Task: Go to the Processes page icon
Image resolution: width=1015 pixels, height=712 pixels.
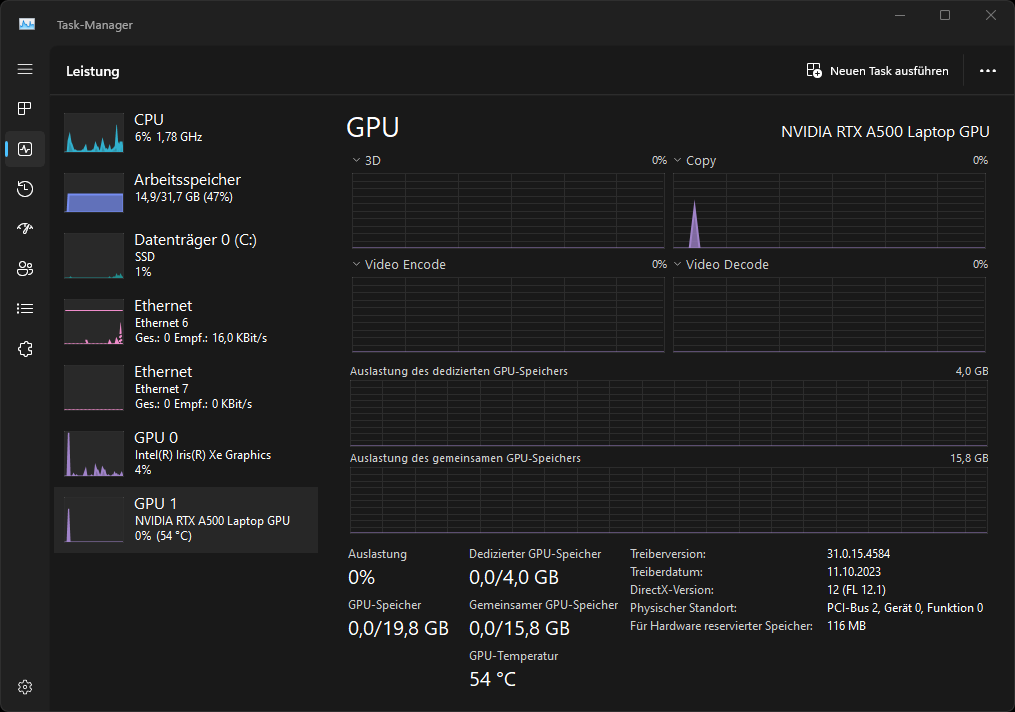Action: pos(25,109)
